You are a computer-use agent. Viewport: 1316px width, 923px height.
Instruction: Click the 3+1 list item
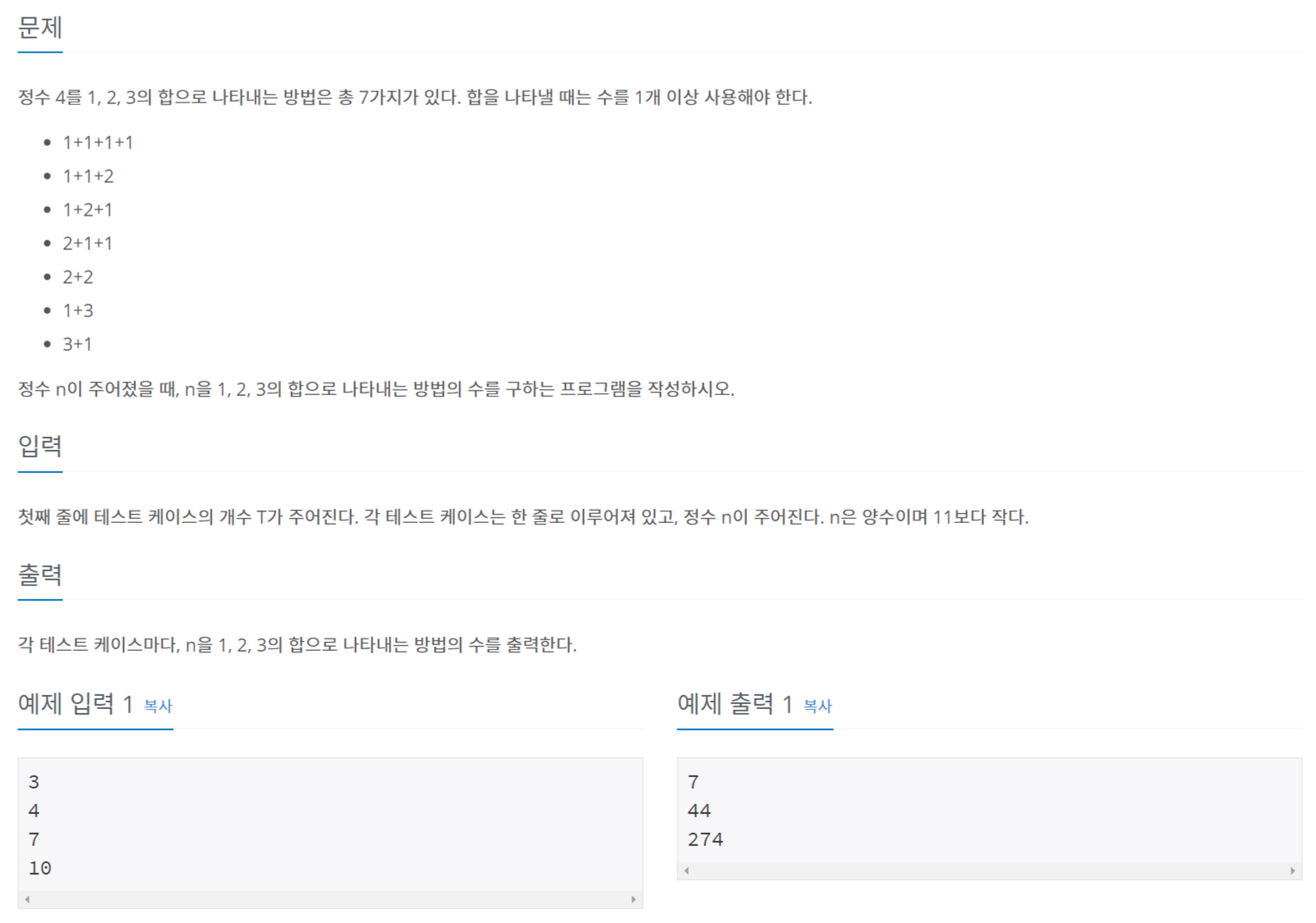[x=78, y=344]
